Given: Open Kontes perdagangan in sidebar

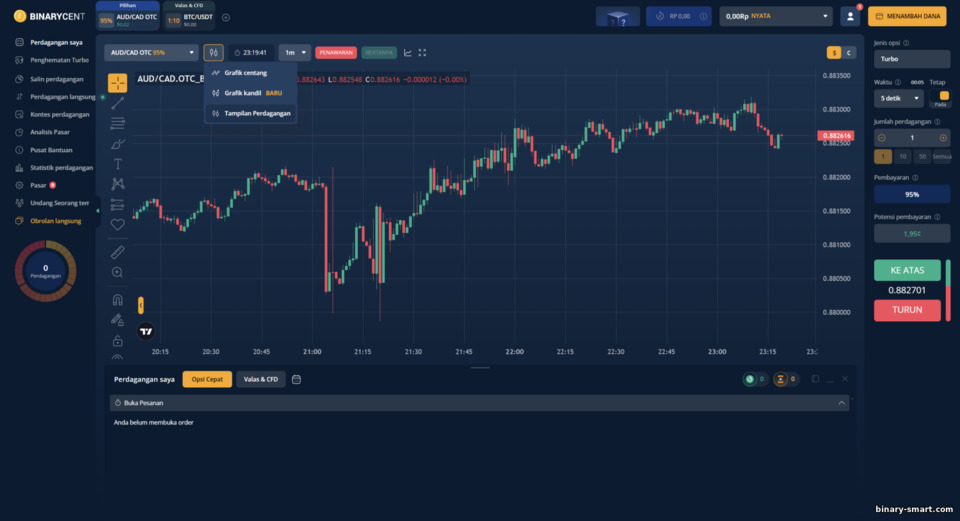Looking at the screenshot, I should pyautogui.click(x=59, y=114).
